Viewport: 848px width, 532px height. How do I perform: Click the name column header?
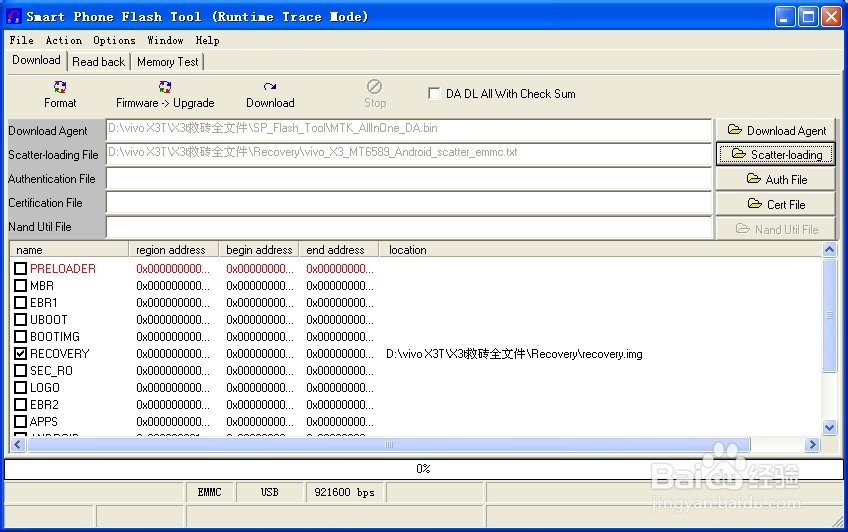point(69,250)
